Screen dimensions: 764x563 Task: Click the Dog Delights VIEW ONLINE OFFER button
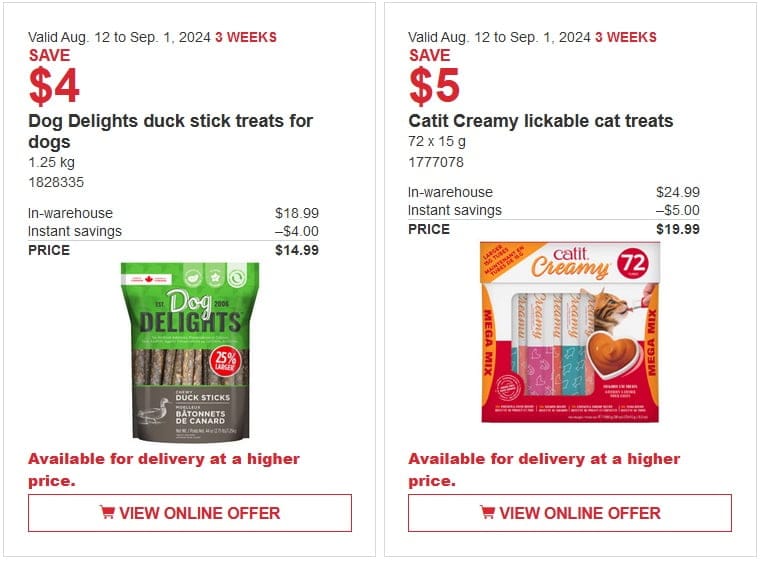(x=190, y=513)
